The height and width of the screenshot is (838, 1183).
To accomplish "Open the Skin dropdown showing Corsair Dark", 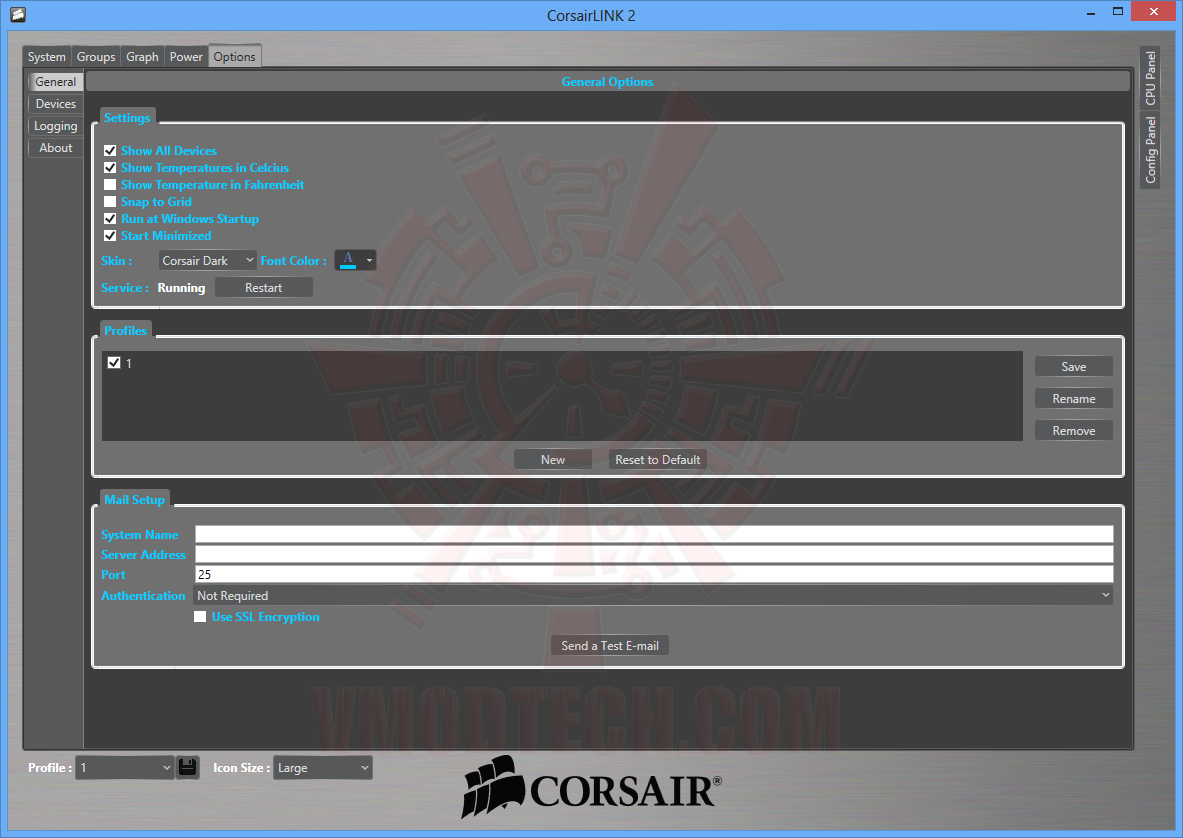I will [x=207, y=260].
